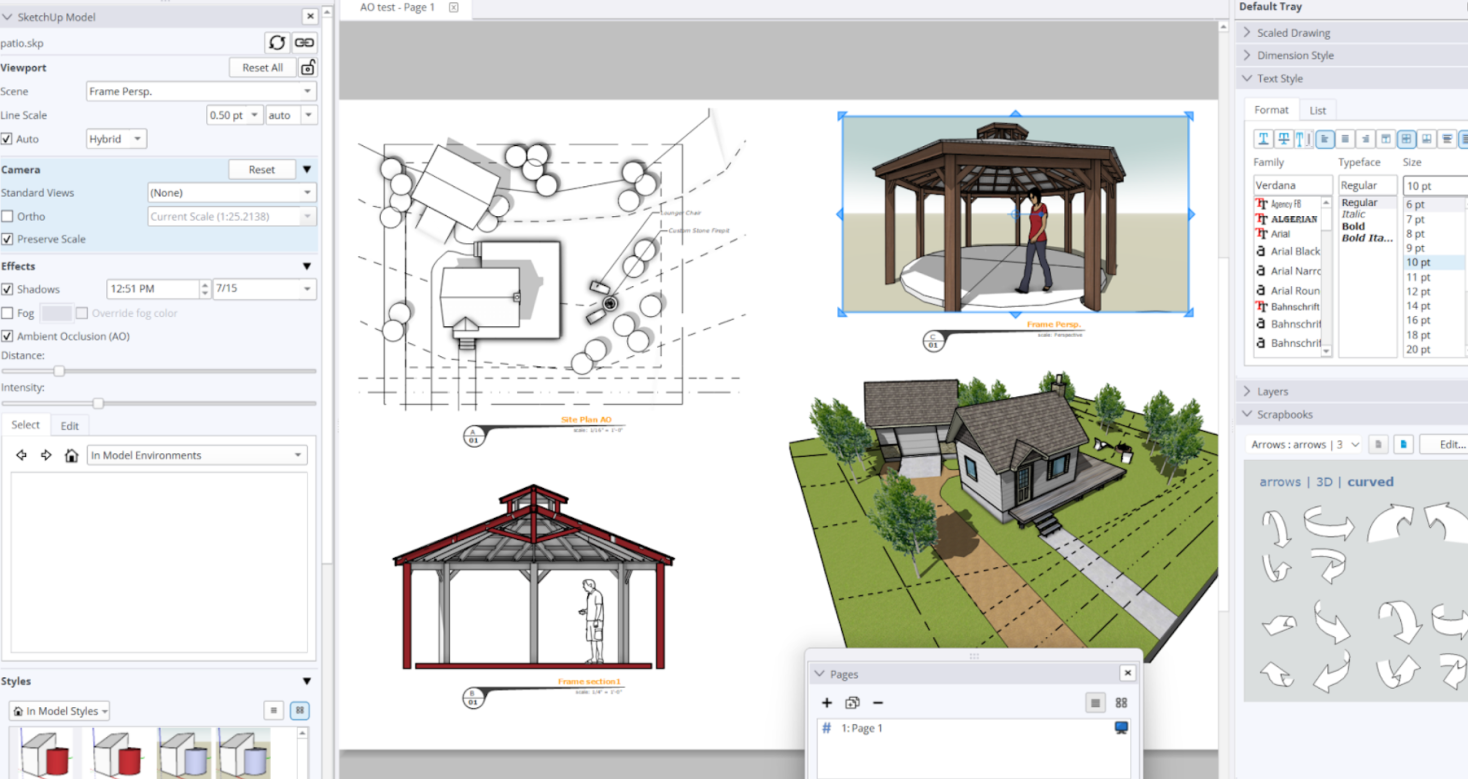The width and height of the screenshot is (1468, 779).
Task: Toggle the Preserve Scale checkbox
Action: 7,239
